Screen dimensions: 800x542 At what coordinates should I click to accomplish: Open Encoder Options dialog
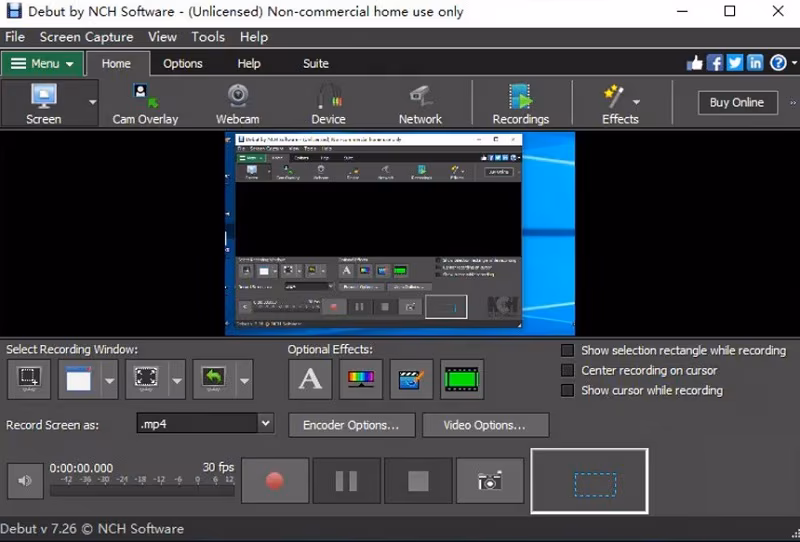(x=352, y=425)
